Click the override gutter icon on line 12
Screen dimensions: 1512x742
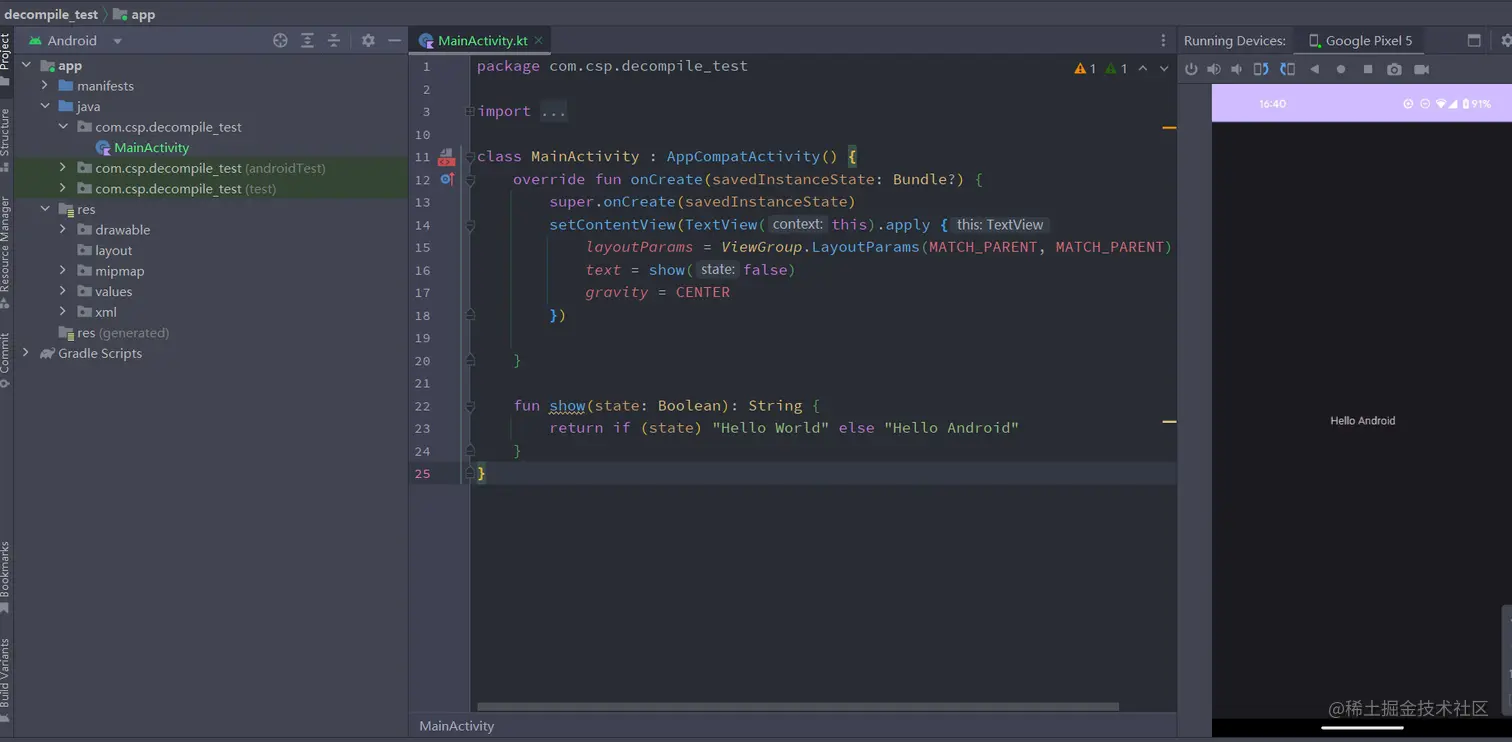click(447, 179)
